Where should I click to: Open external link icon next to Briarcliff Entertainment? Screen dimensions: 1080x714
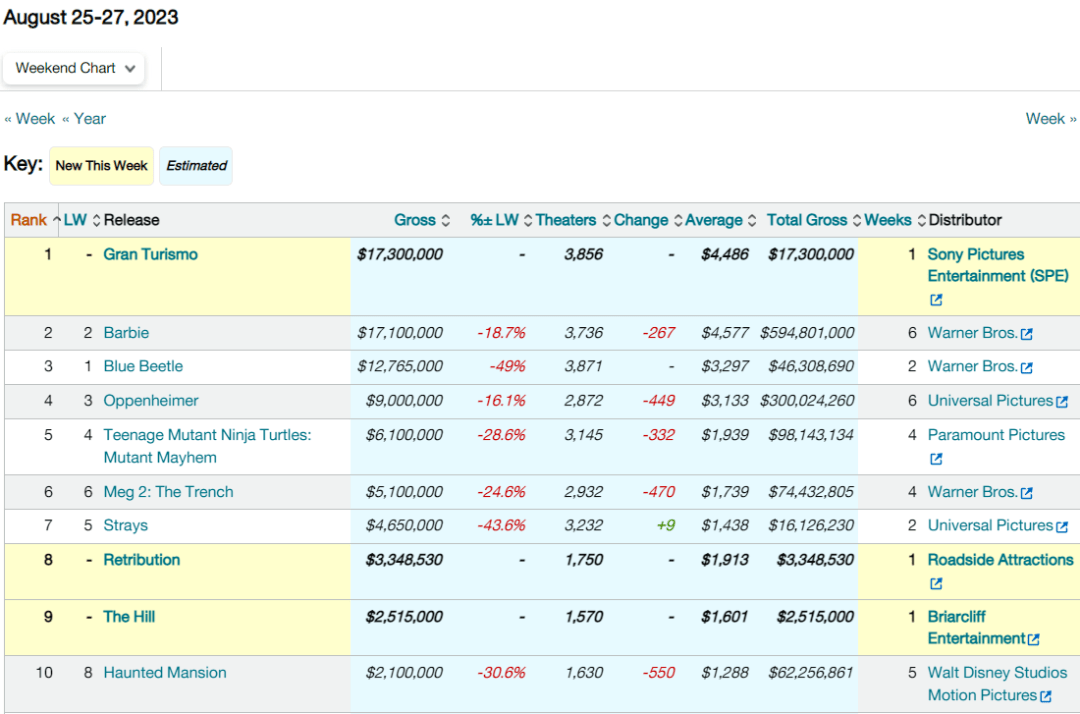tap(1034, 640)
